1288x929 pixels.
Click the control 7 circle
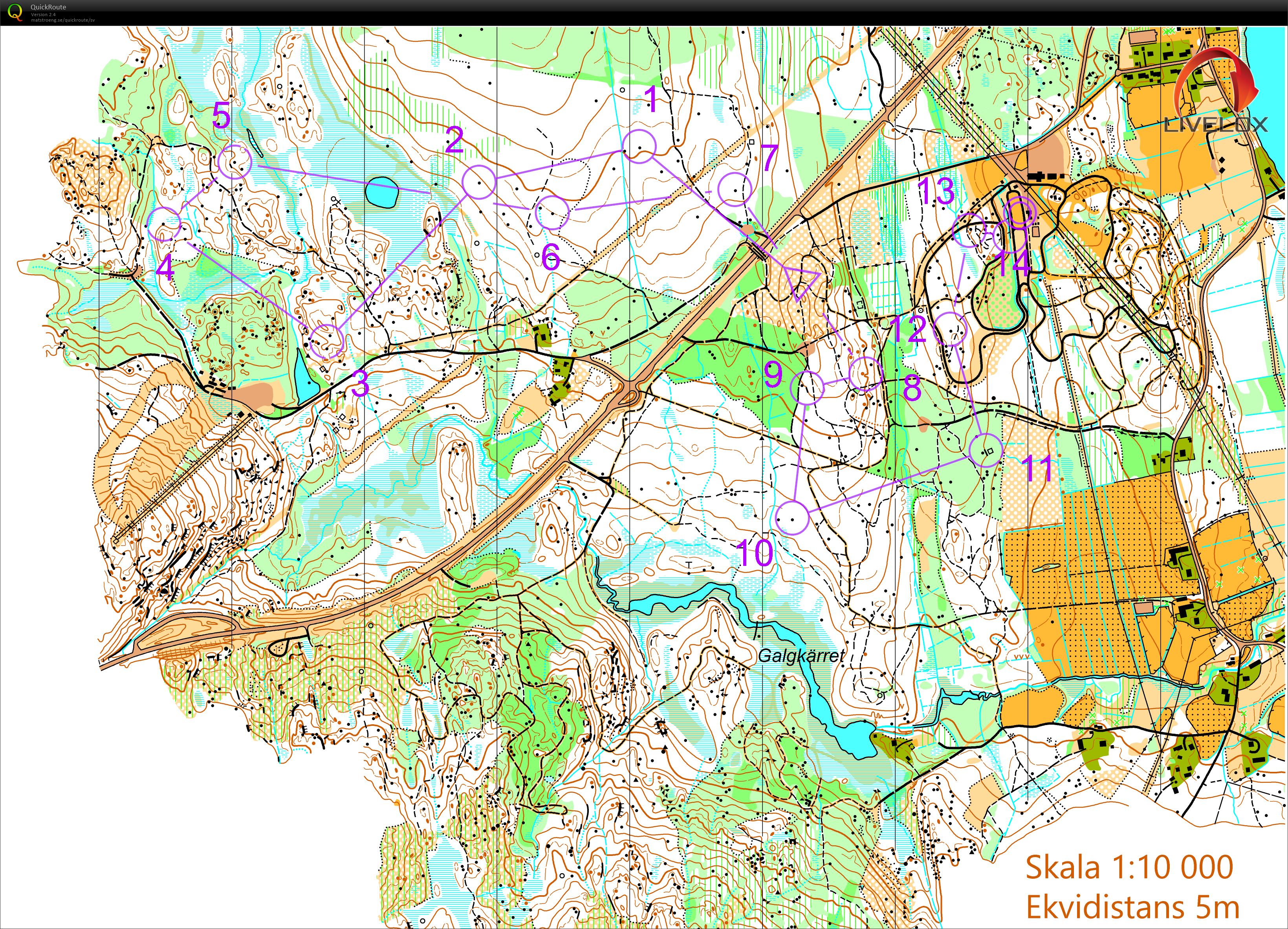[x=735, y=190]
